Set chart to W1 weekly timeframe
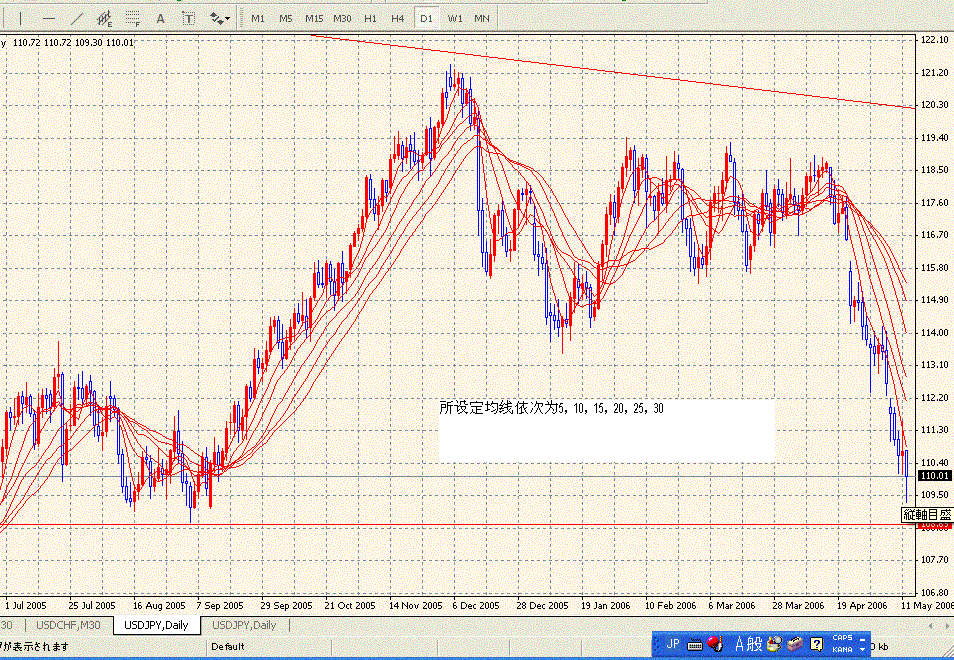This screenshot has height=660, width=954. [454, 18]
